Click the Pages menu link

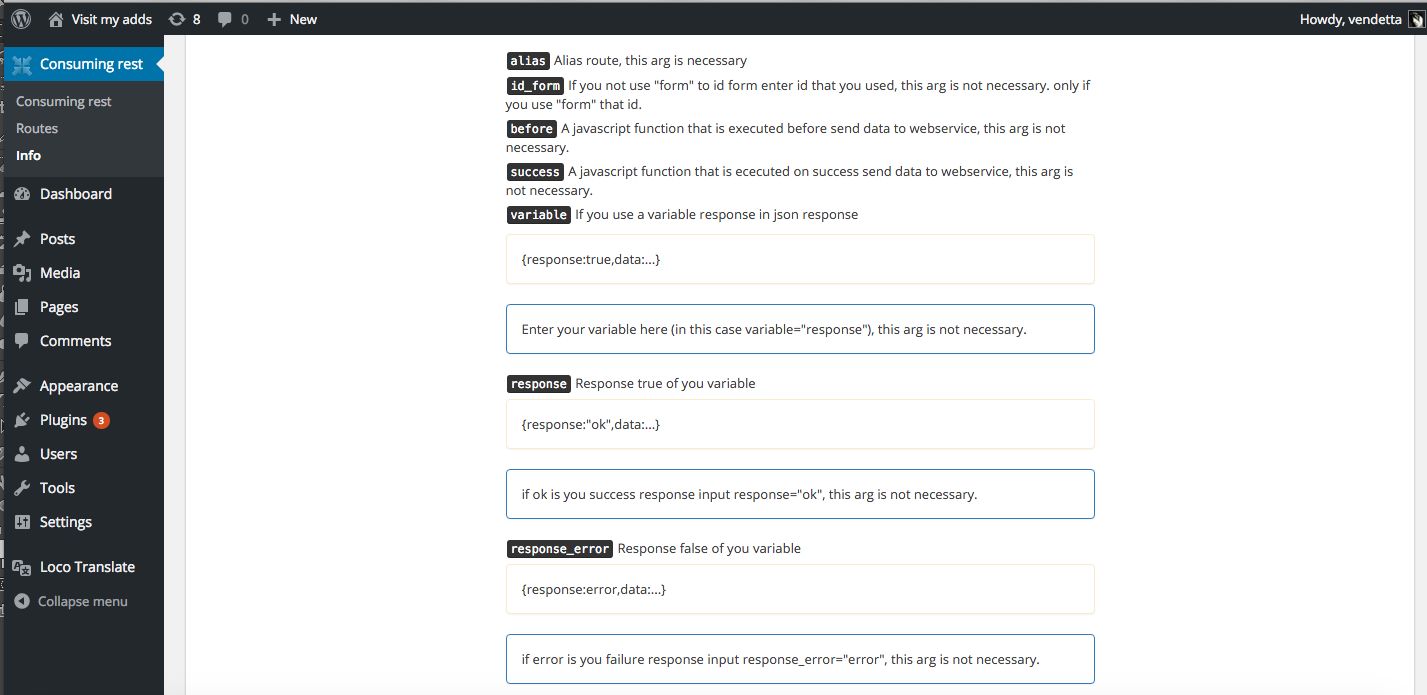[x=59, y=307]
